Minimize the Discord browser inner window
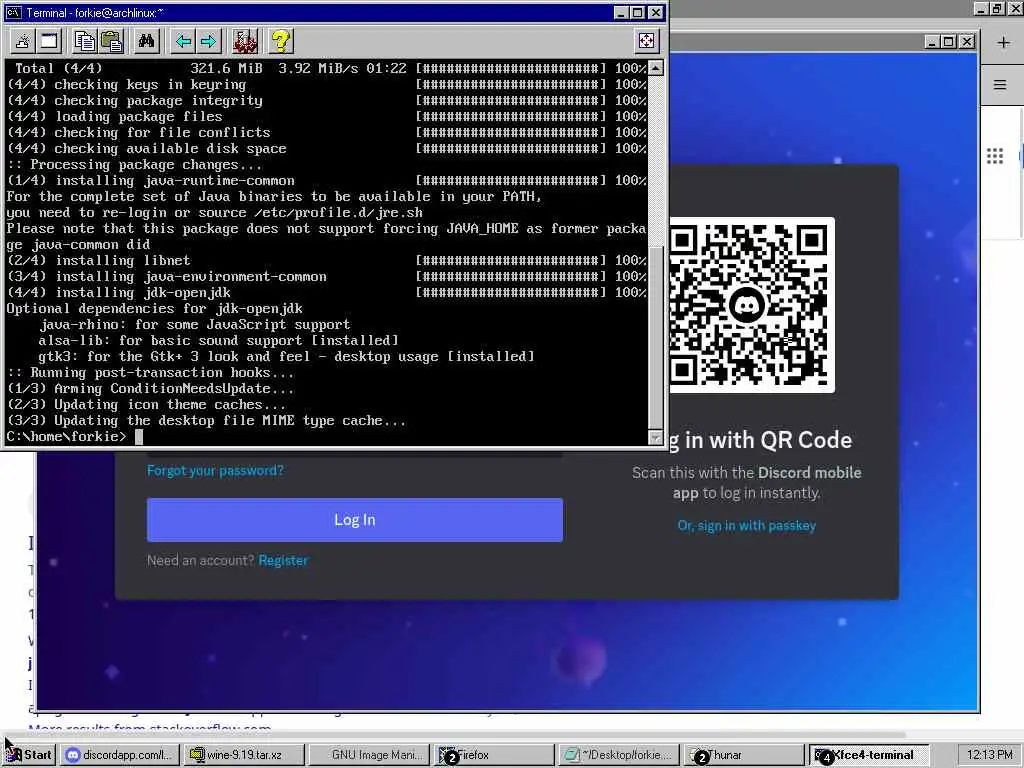The height and width of the screenshot is (768, 1024). tap(933, 42)
